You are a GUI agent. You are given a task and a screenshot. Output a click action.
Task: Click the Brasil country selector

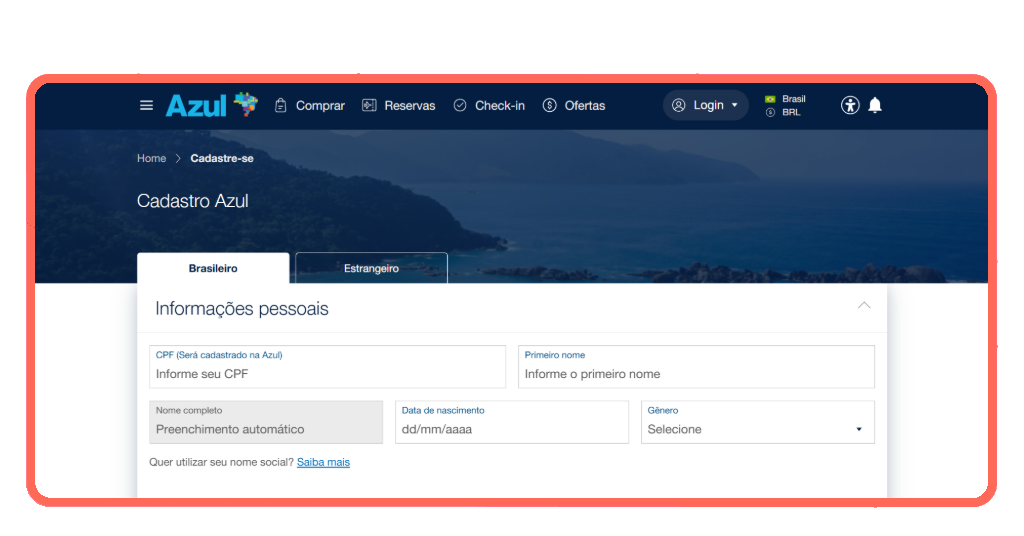[786, 99]
